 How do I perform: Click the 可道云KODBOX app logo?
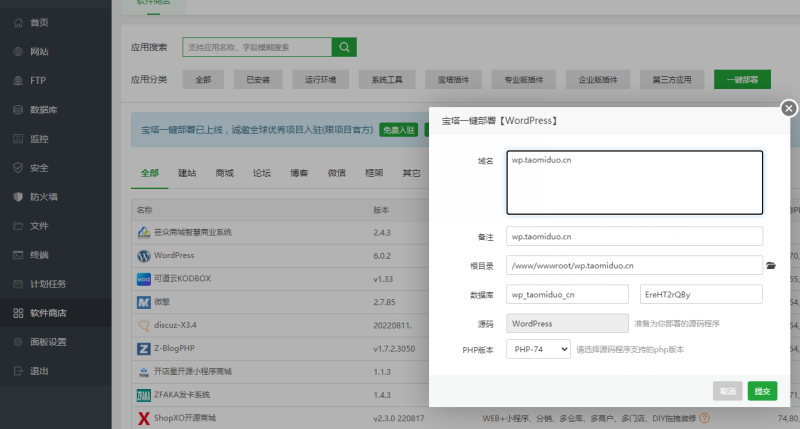click(144, 279)
